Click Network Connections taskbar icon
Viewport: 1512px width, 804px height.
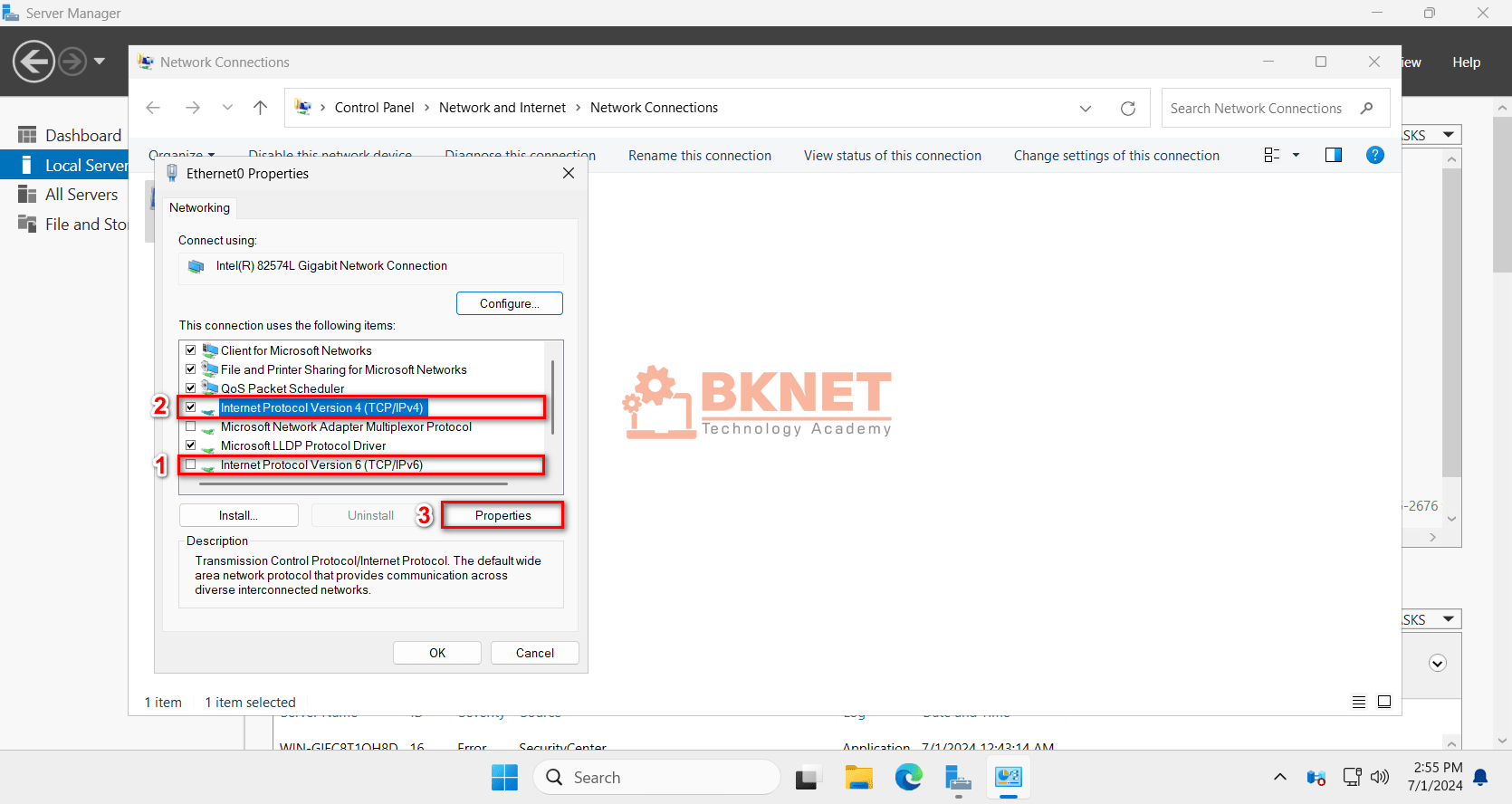point(1009,778)
